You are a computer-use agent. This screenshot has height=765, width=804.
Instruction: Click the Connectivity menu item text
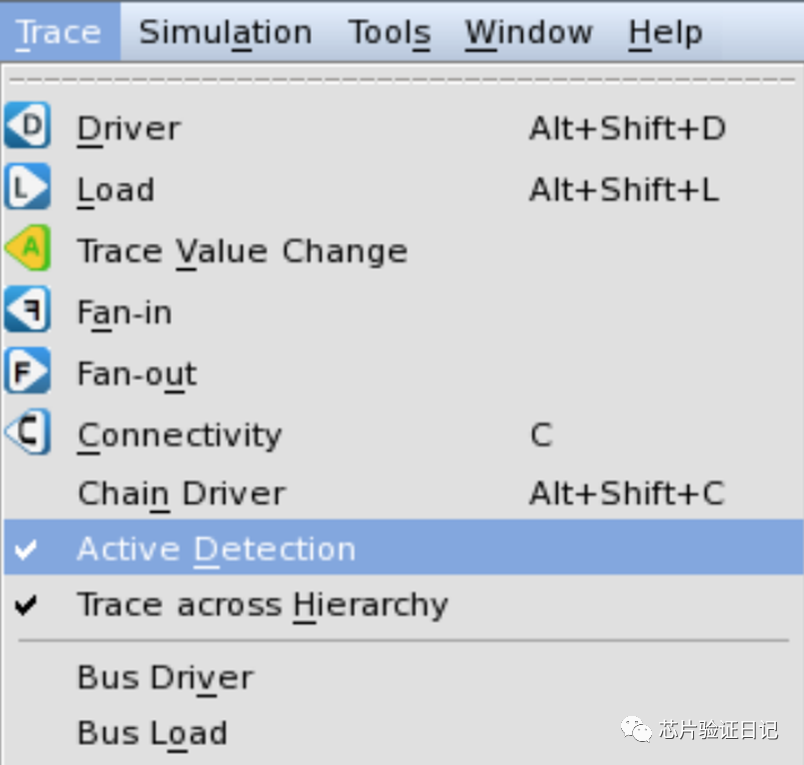180,435
